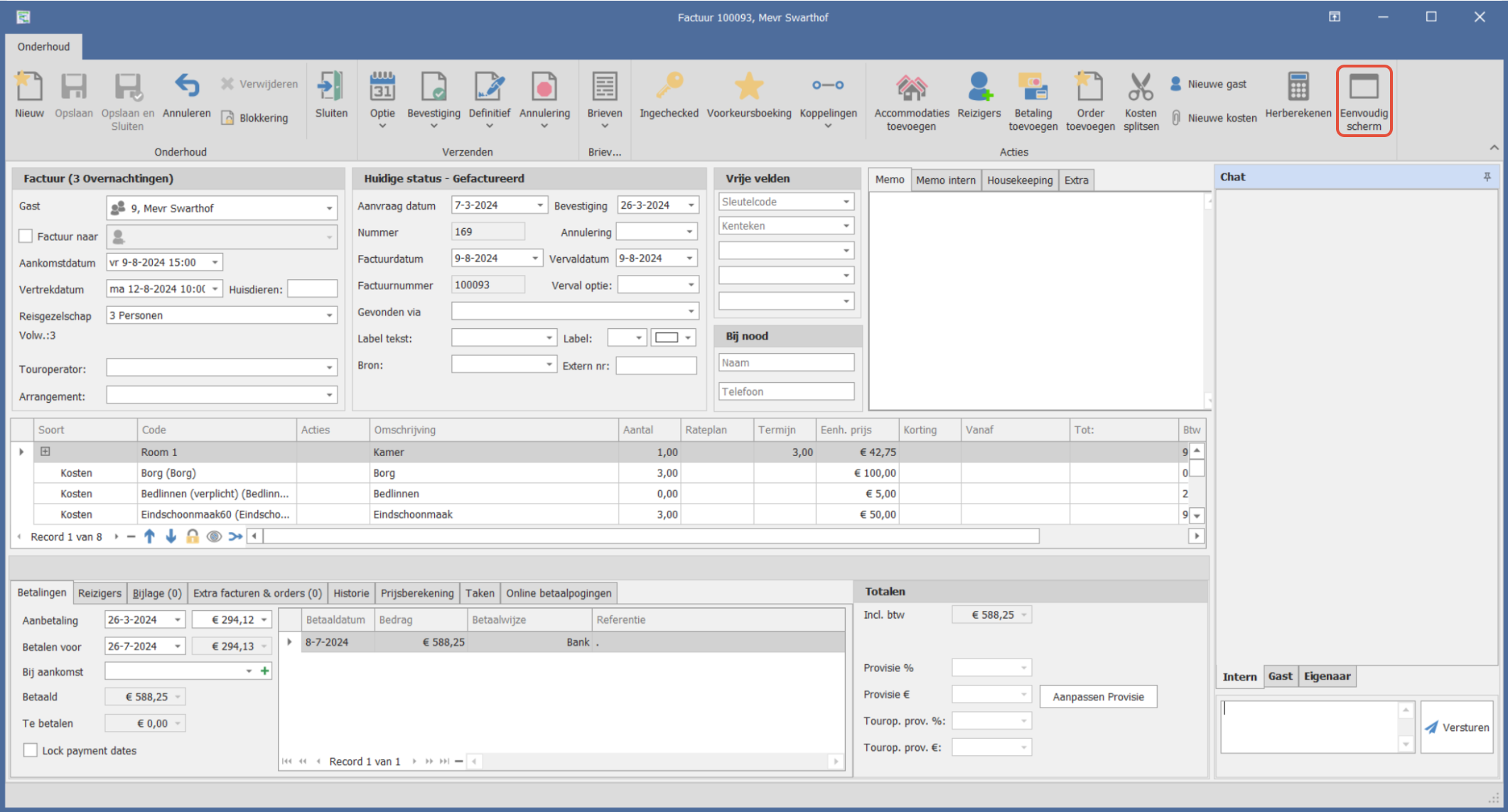Toggle the eye icon in record navigator
1508x812 pixels.
213,536
